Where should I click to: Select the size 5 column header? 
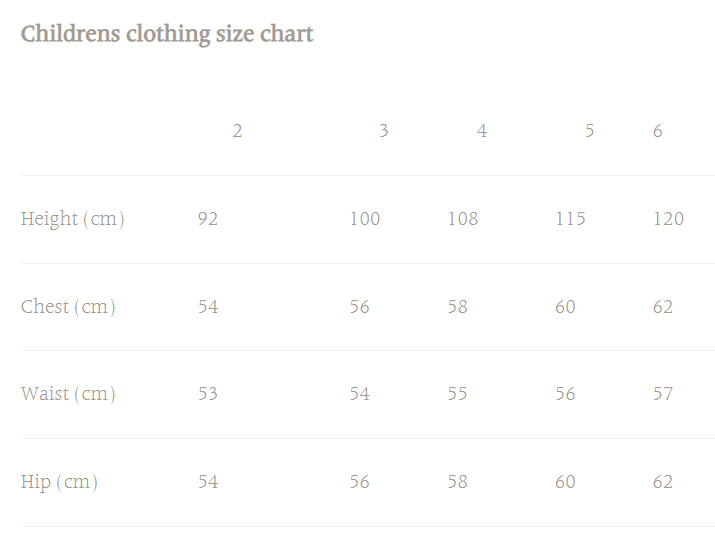pyautogui.click(x=590, y=131)
